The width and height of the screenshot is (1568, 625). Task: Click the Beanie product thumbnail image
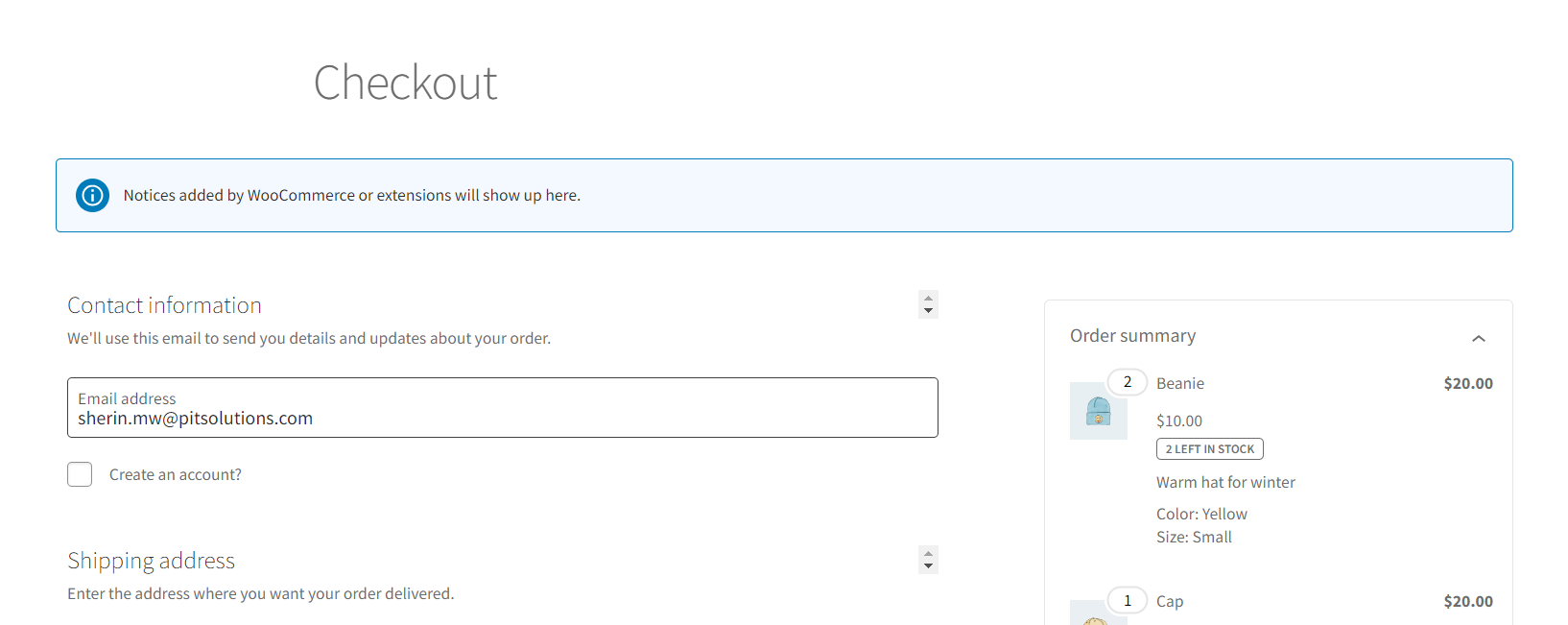pyautogui.click(x=1097, y=413)
